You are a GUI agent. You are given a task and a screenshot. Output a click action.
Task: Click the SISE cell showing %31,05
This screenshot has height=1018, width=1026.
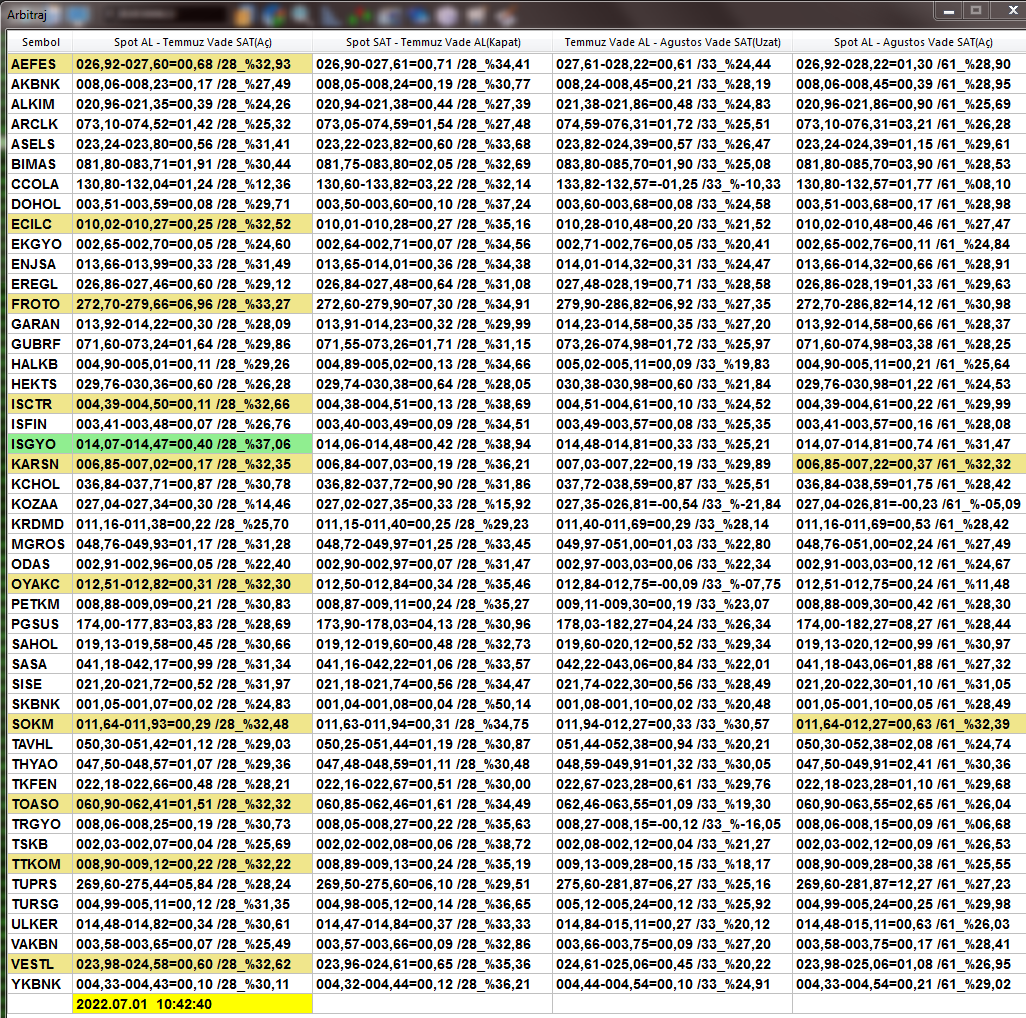[910, 684]
